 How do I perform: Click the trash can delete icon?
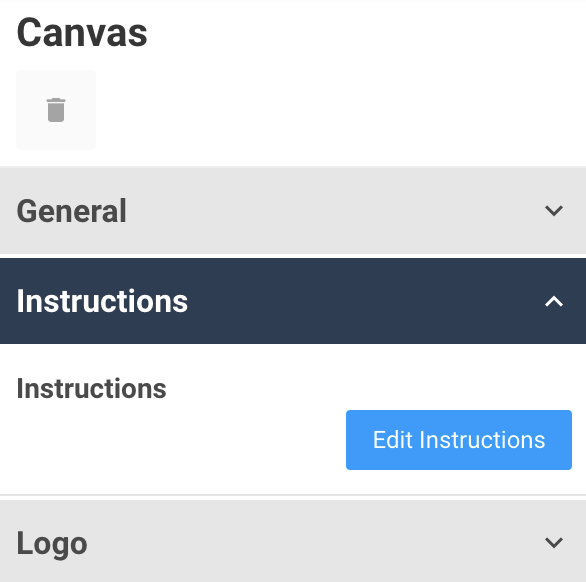(56, 110)
